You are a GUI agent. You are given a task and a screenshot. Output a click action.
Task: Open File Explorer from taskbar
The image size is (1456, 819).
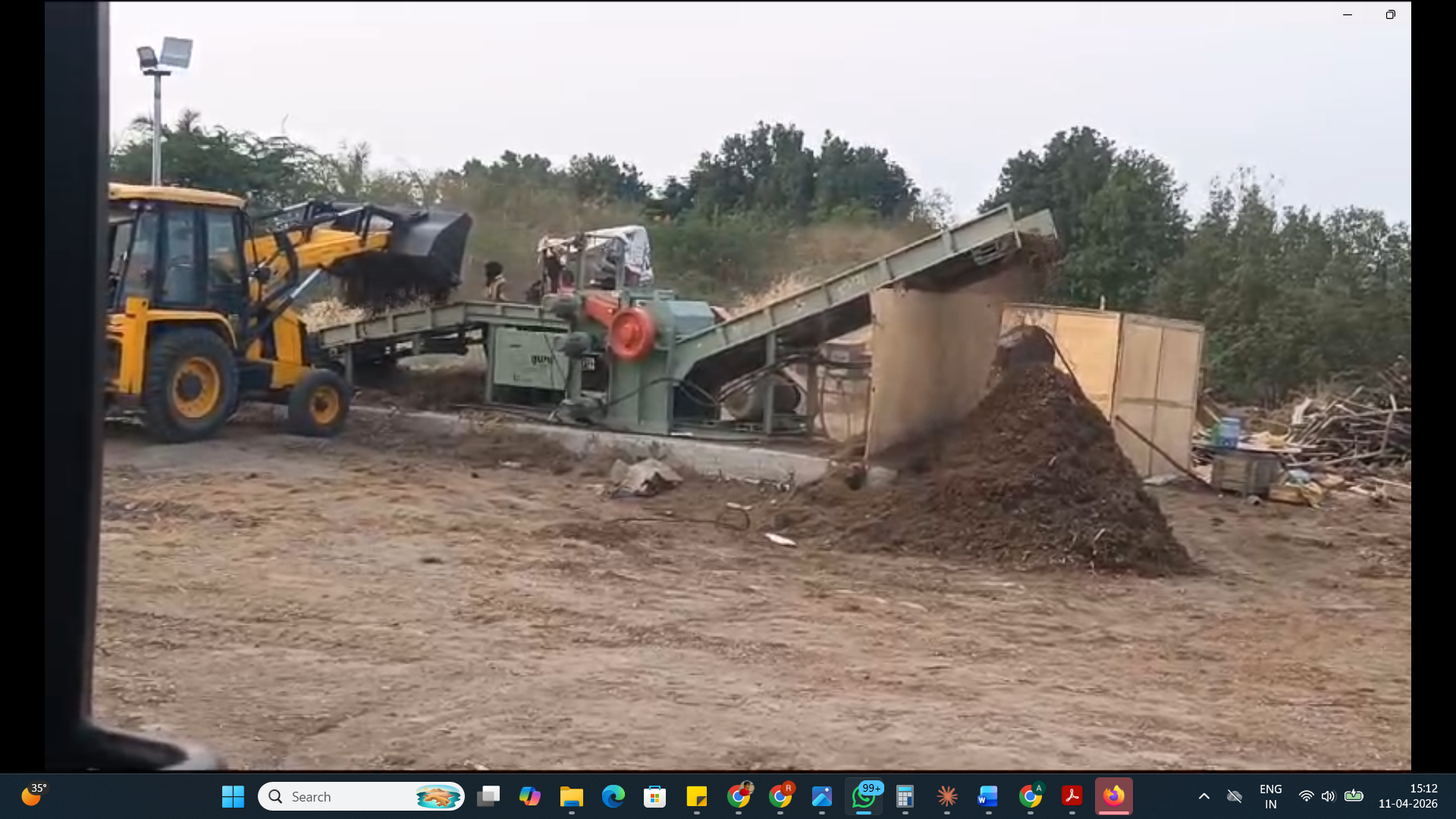(x=571, y=796)
